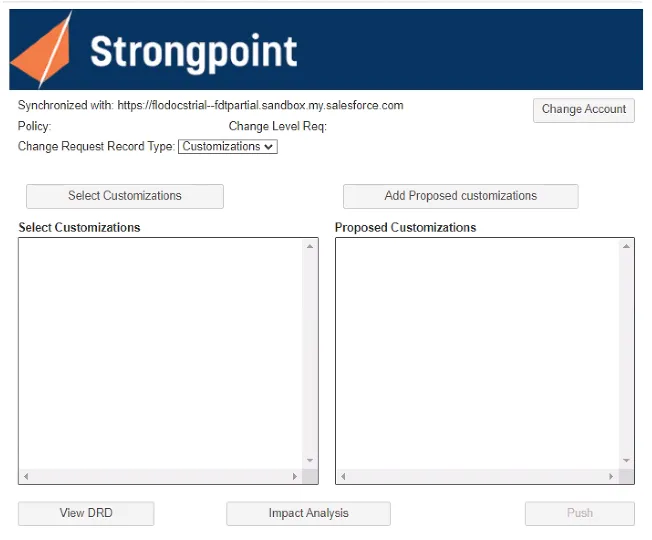Click left arrow in Select Customizations horizontal scrollbar
Viewport: 652px width, 540px height.
(26, 476)
